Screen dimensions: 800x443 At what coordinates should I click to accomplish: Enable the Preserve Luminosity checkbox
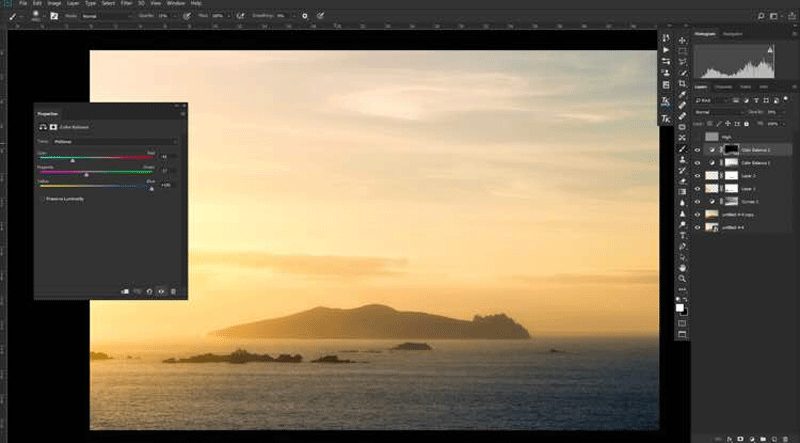pos(43,199)
